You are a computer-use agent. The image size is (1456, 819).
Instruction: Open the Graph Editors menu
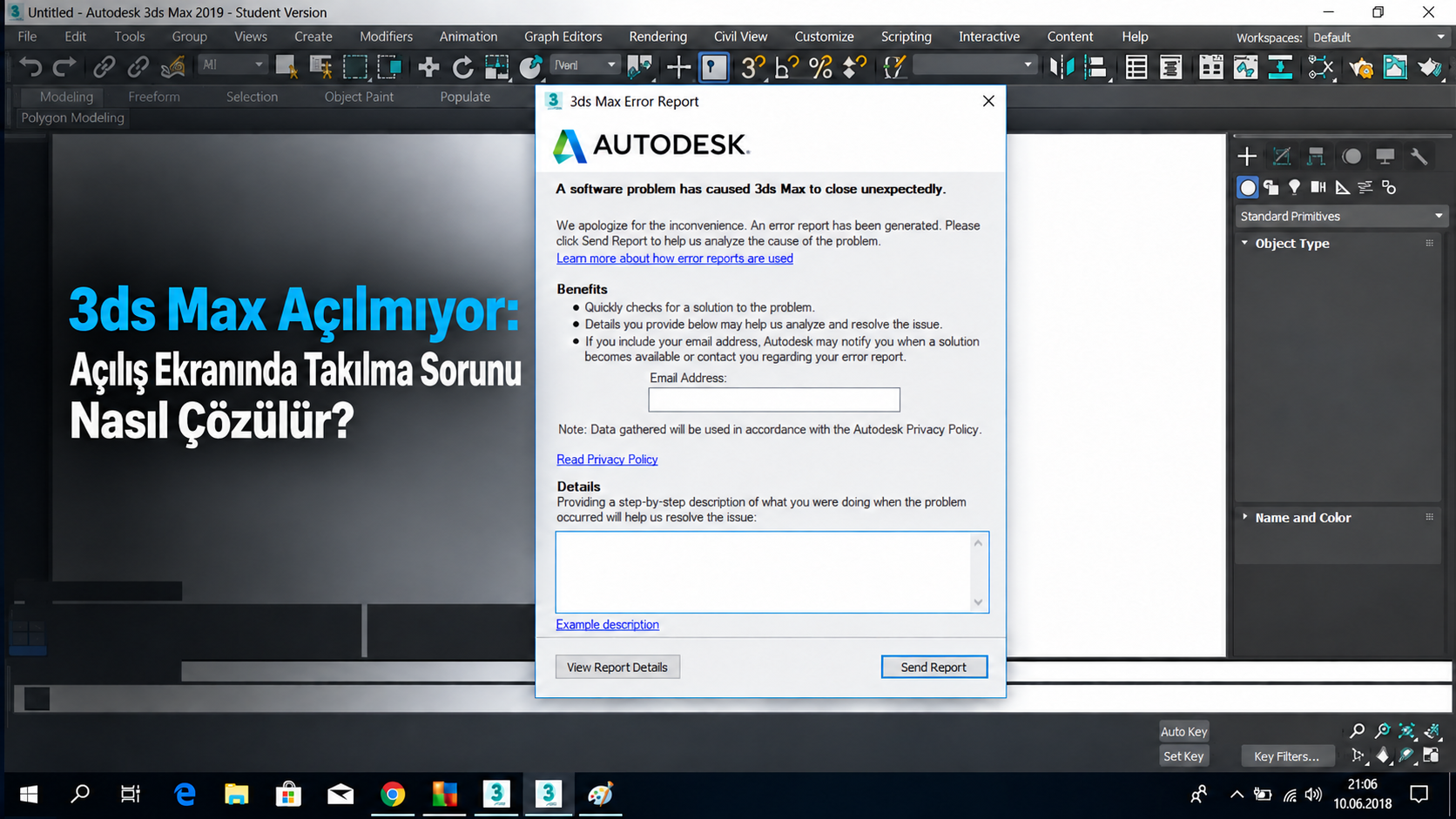coord(563,37)
